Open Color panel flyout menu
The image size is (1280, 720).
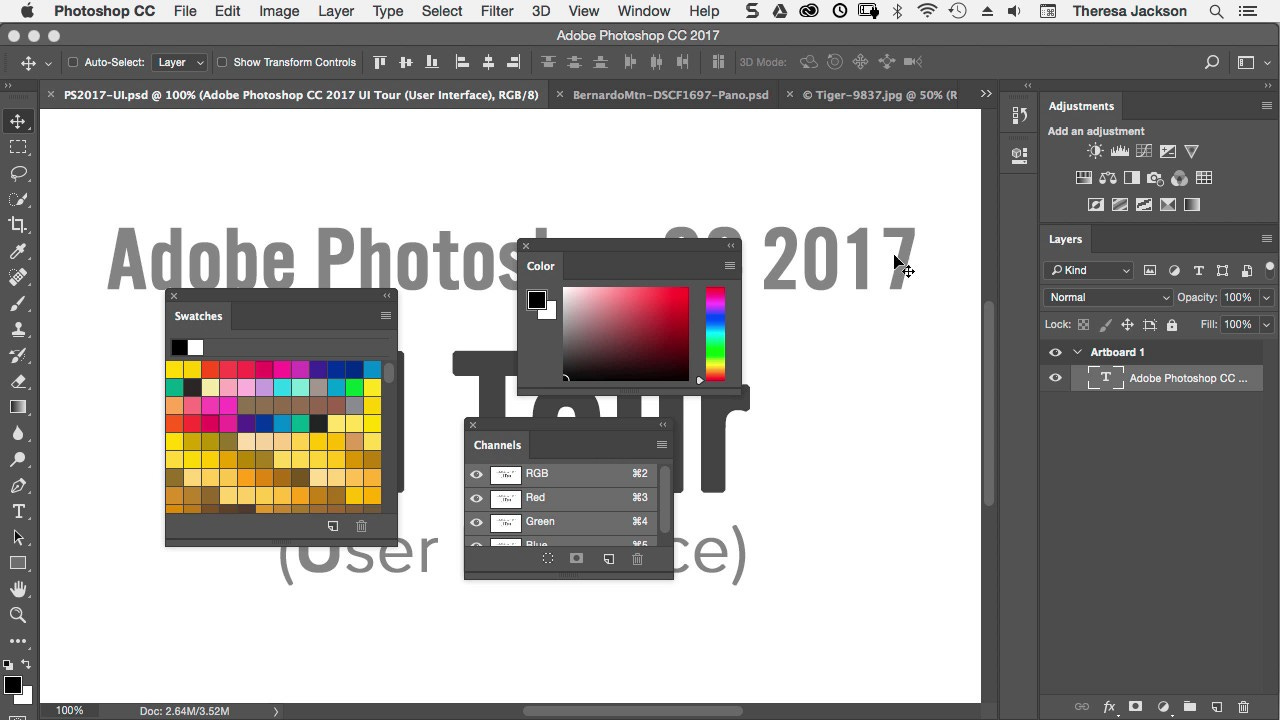(730, 266)
